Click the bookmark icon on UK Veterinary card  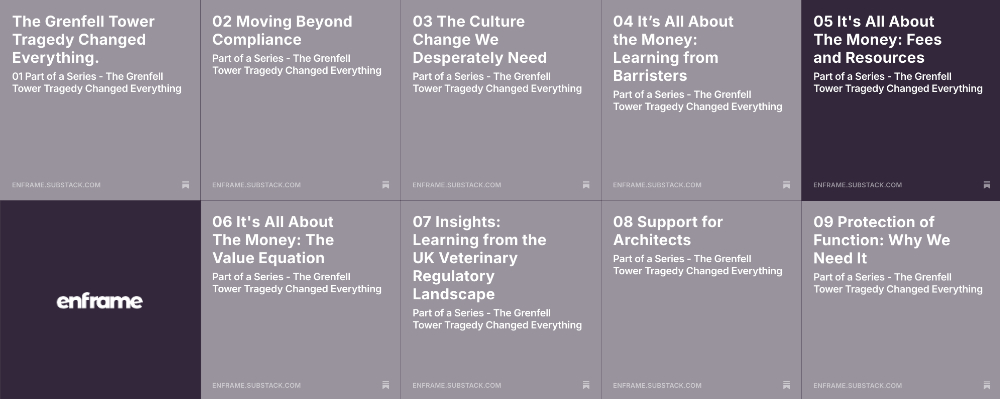[585, 385]
